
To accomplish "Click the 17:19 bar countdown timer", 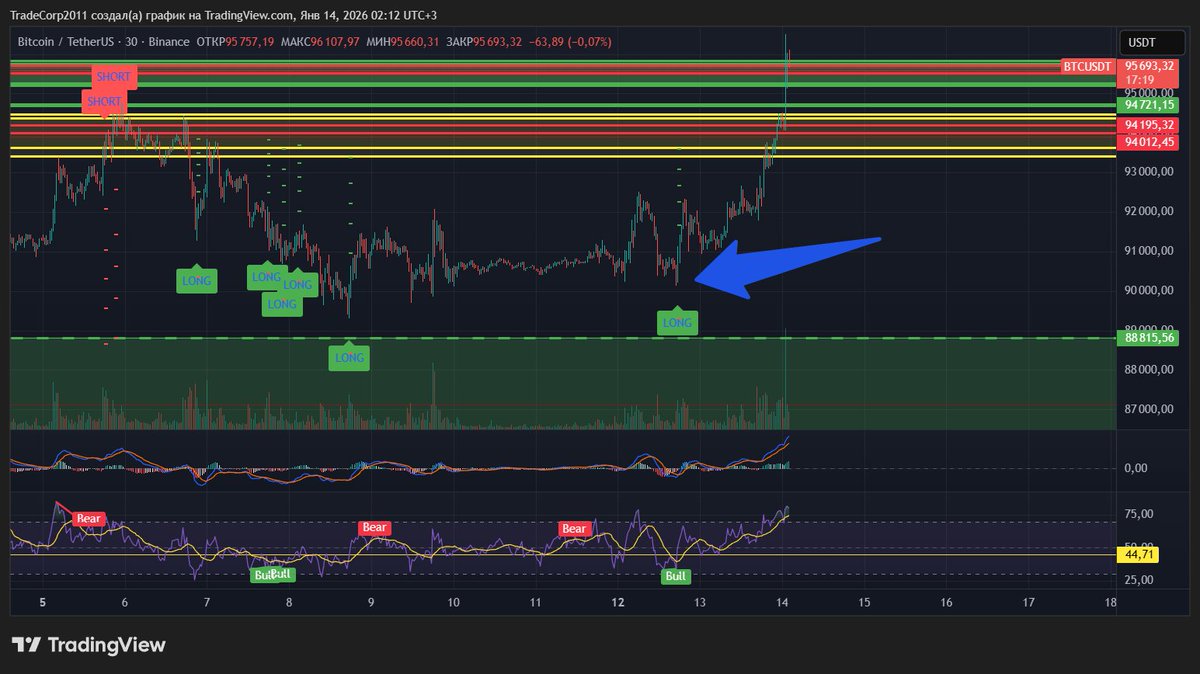I will click(x=1141, y=78).
